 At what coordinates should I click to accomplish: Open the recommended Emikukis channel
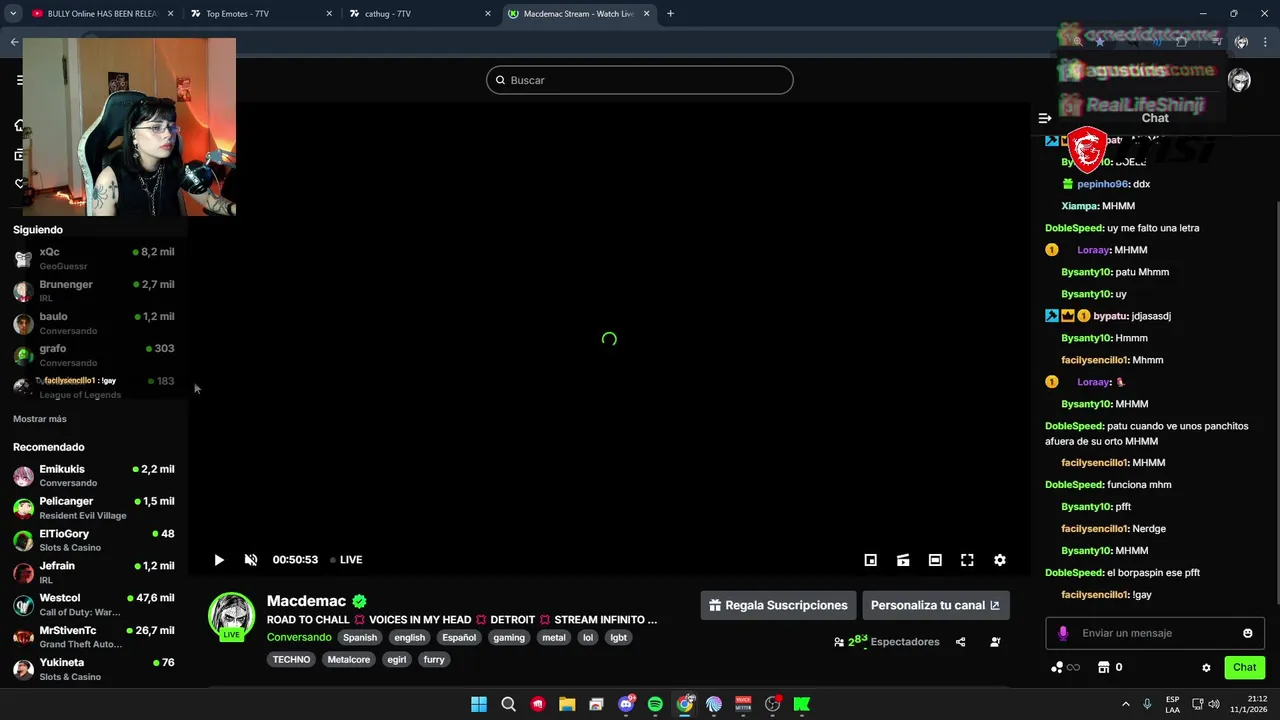pyautogui.click(x=94, y=475)
